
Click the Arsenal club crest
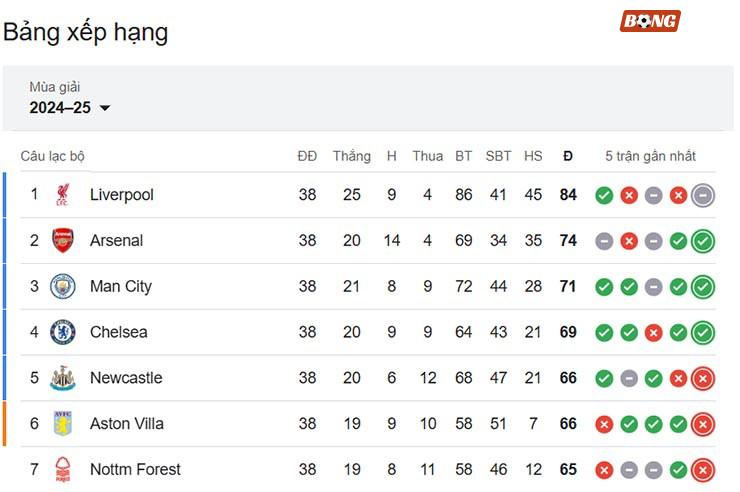[x=63, y=241]
